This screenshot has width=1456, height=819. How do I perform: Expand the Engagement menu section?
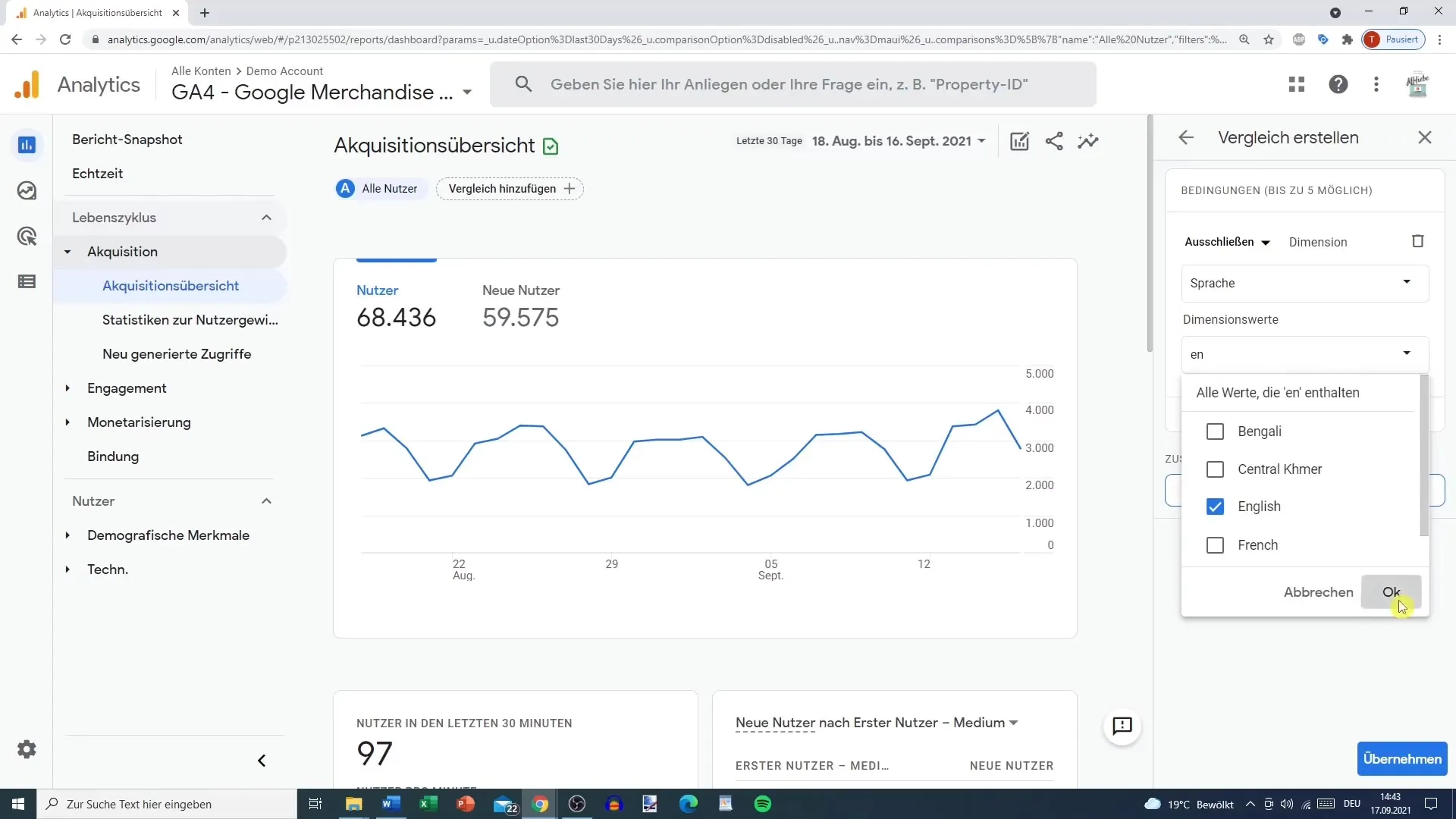click(x=127, y=388)
